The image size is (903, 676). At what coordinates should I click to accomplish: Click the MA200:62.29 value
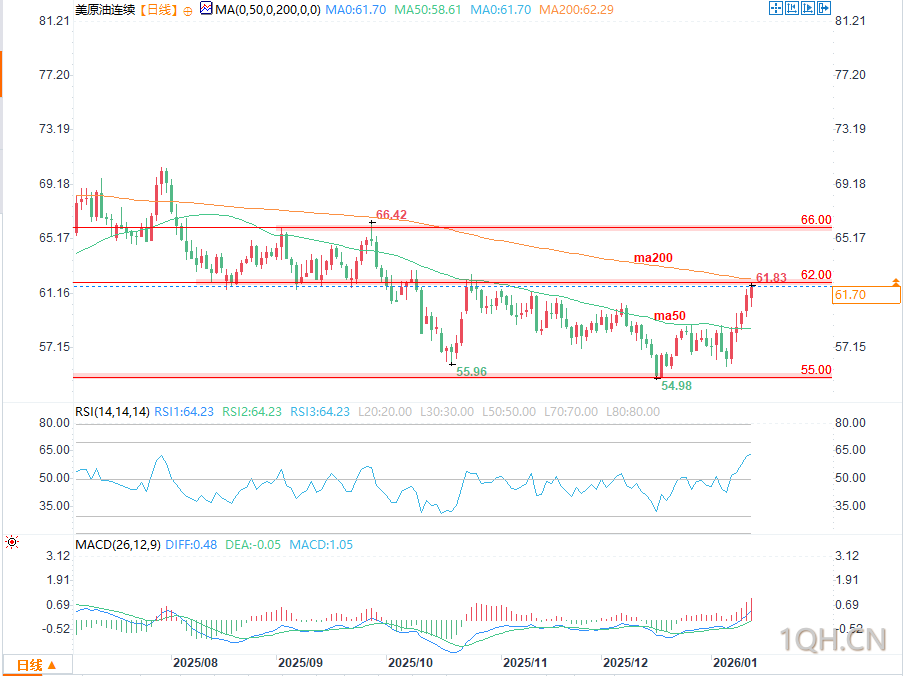[x=576, y=9]
